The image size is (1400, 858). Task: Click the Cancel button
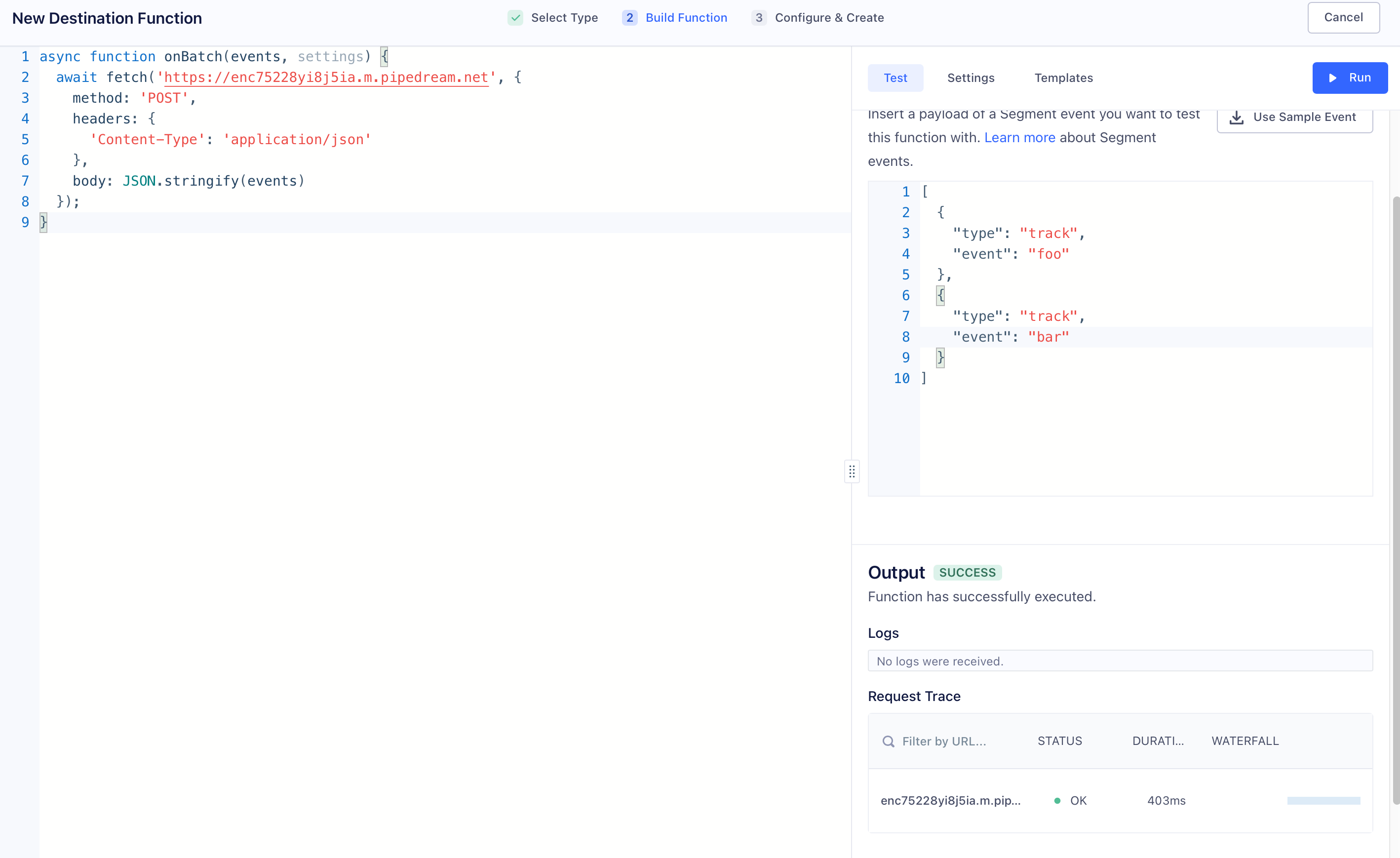(1344, 18)
